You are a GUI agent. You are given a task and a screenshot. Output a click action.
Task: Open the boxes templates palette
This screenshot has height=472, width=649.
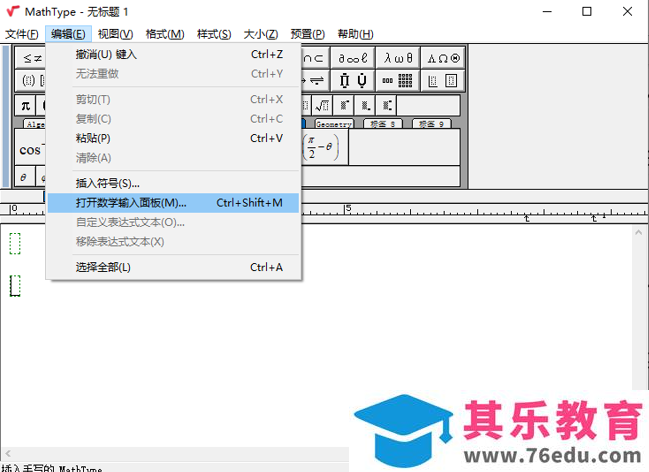(x=443, y=80)
